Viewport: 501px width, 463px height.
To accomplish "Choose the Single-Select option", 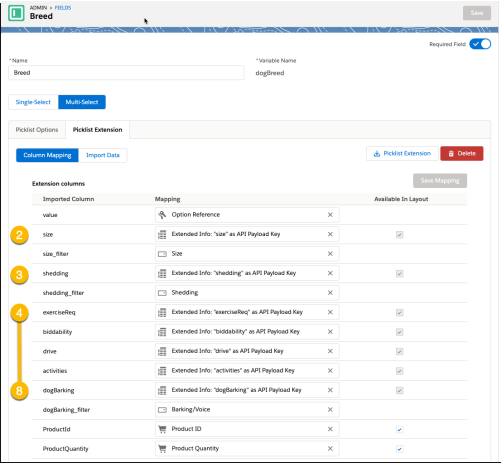I will click(x=33, y=102).
